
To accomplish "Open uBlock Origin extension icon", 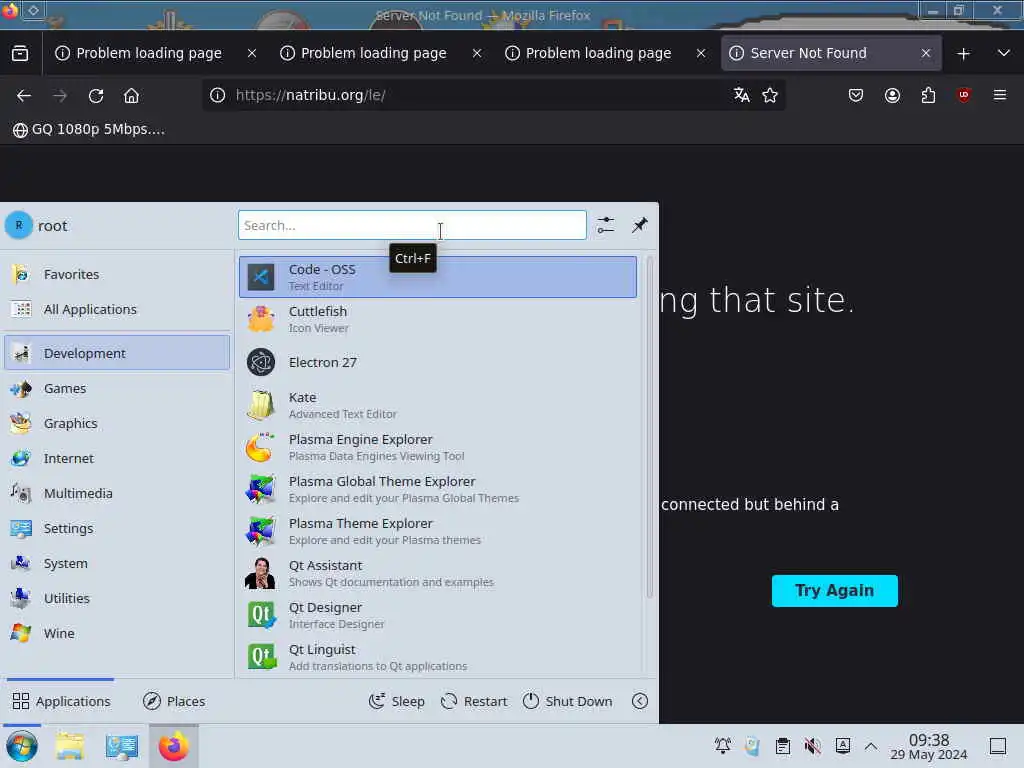I will point(964,95).
